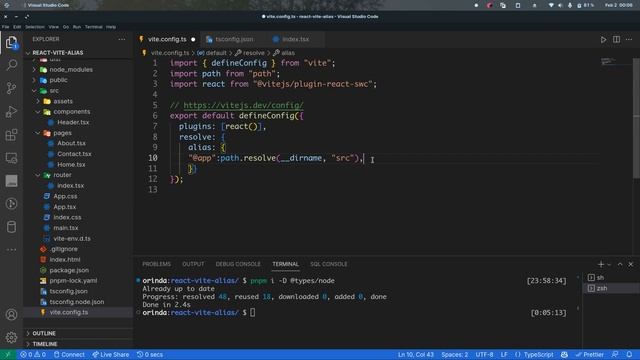Open editor More Actions ellipsis
This screenshot has height=360, width=640.
pyautogui.click(x=629, y=40)
